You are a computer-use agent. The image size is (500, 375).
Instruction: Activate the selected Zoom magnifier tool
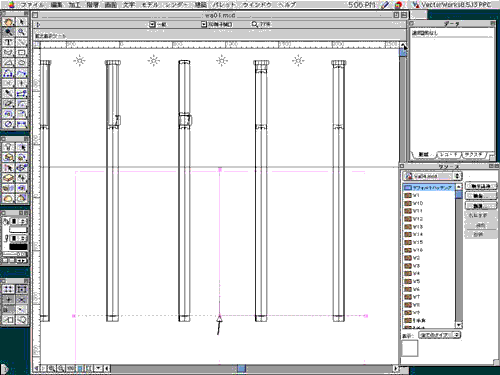(8, 32)
